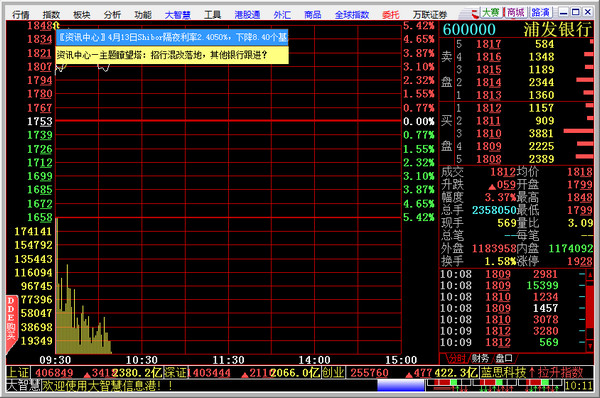
Task: Click the 大赛 button
Action: tap(491, 13)
